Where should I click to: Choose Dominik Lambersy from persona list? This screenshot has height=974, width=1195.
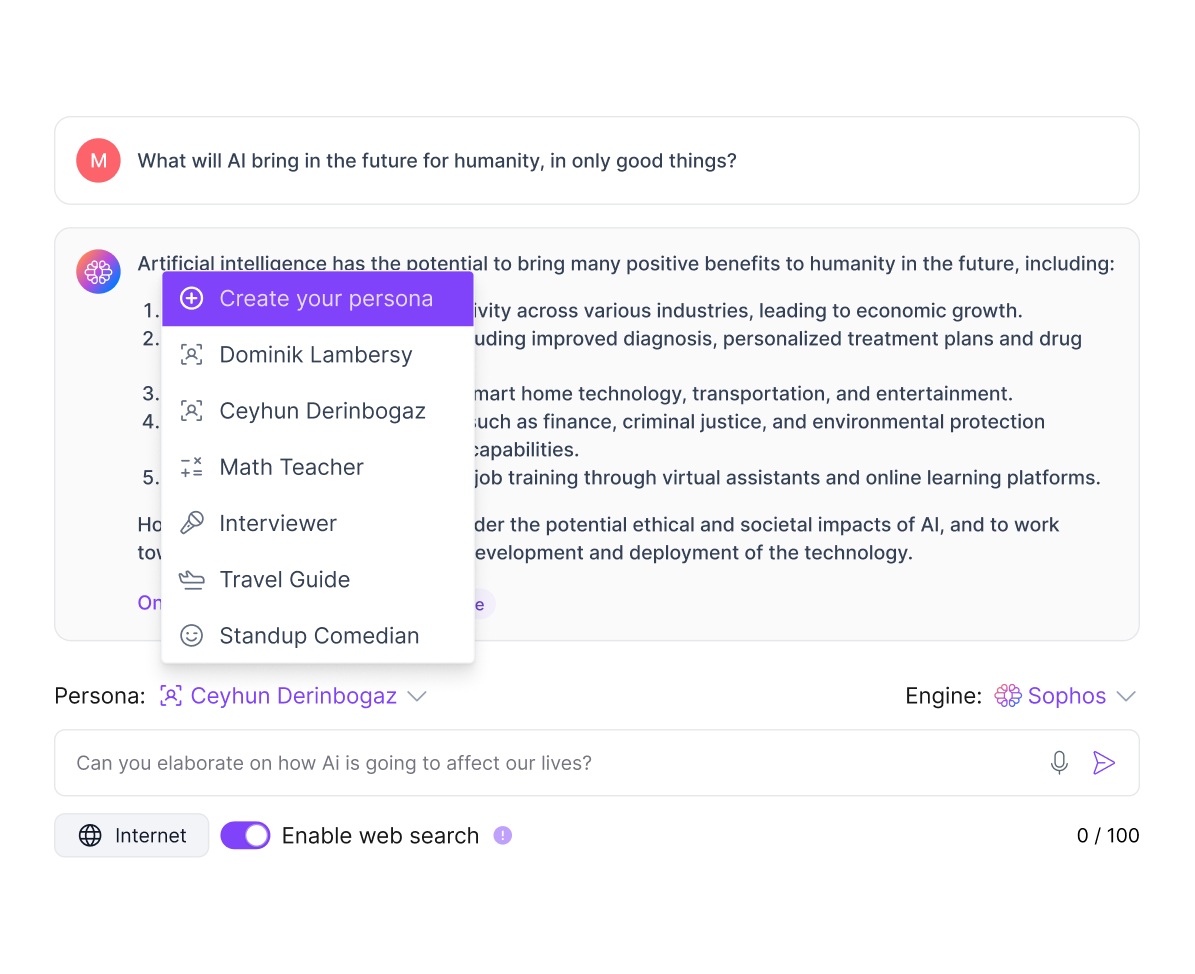point(318,354)
